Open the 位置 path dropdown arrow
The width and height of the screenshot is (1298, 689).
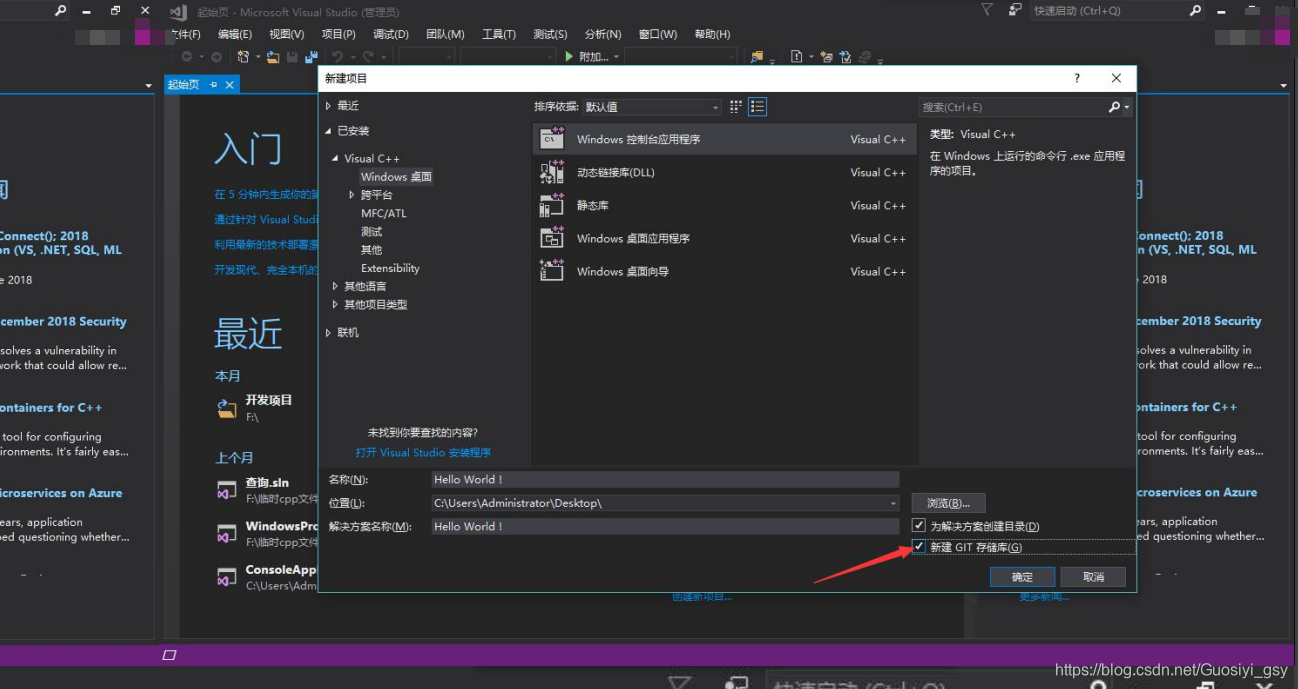893,503
